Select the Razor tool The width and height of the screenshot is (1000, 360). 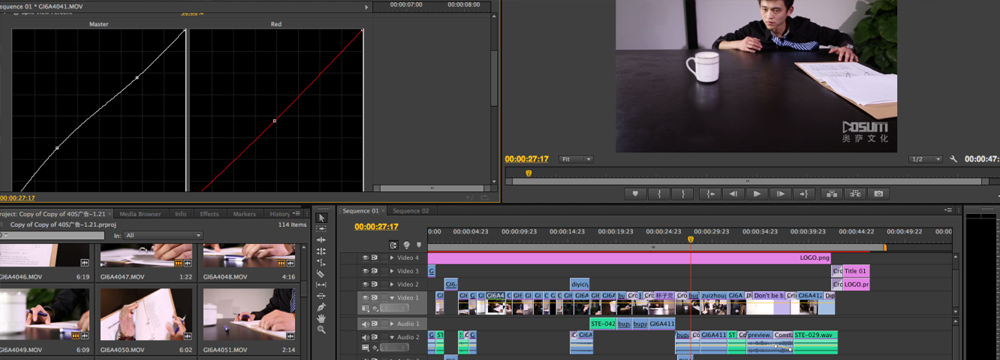[x=321, y=273]
